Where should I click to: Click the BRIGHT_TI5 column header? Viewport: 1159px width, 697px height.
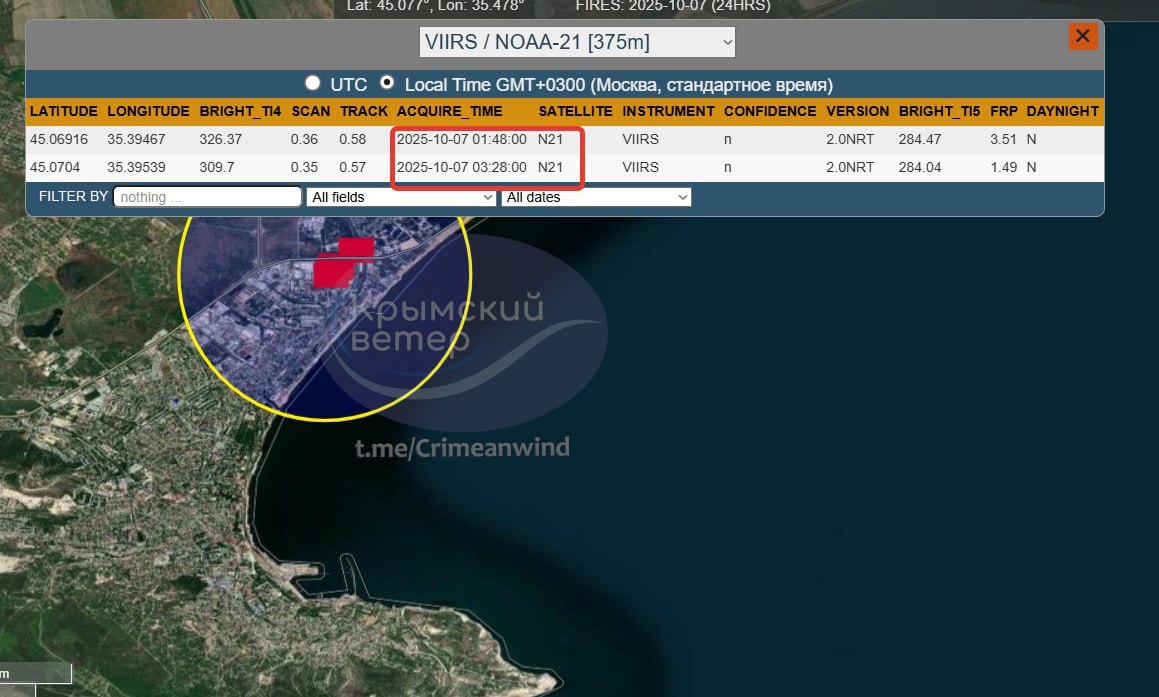click(x=939, y=111)
